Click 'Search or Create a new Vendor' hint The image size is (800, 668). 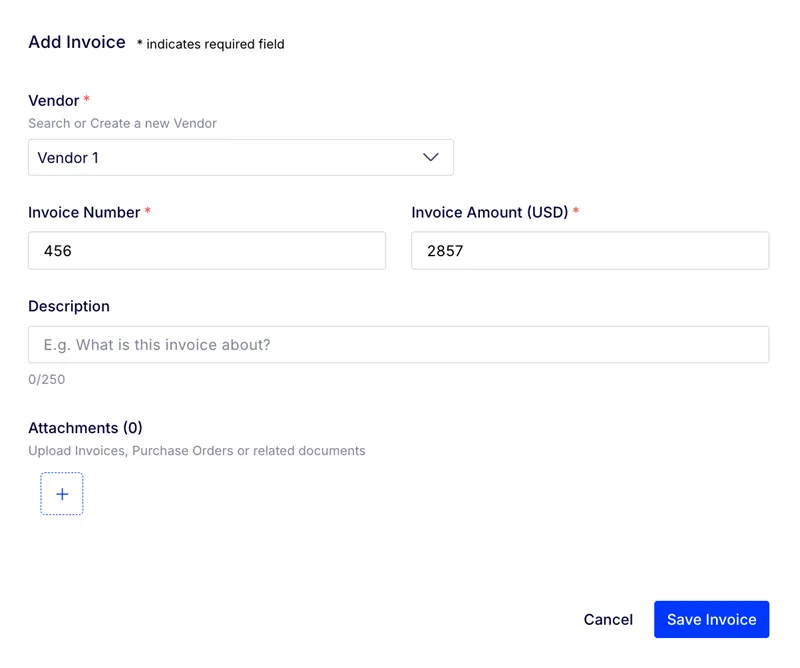[x=122, y=123]
